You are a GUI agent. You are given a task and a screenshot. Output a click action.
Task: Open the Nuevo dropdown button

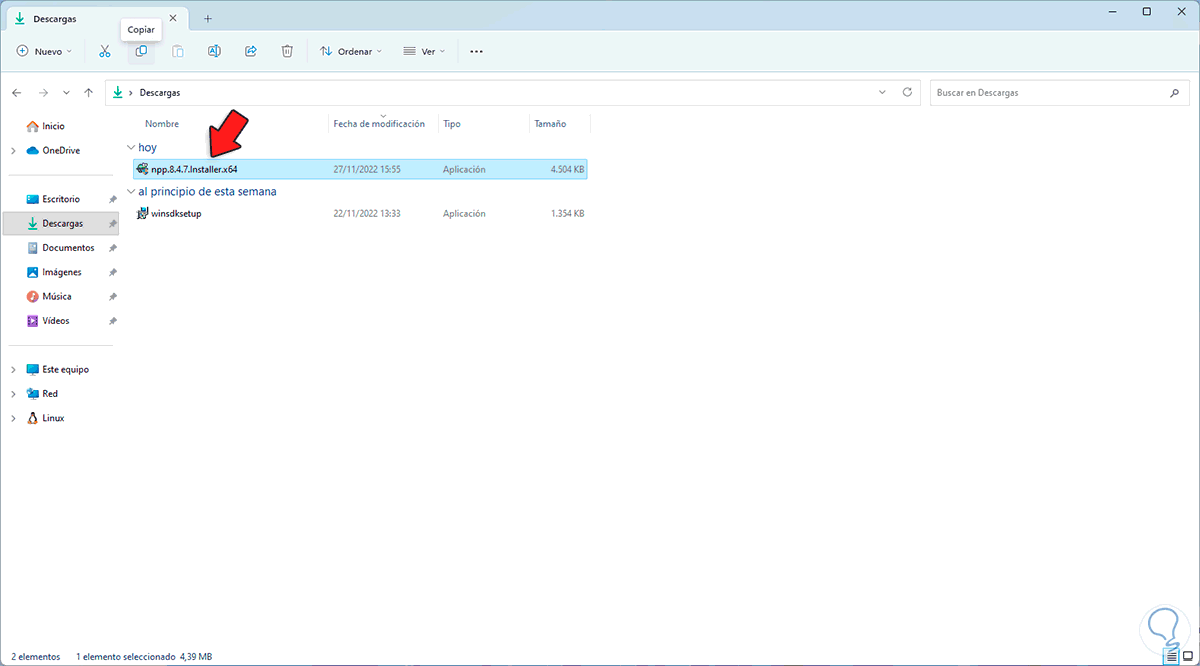(44, 51)
